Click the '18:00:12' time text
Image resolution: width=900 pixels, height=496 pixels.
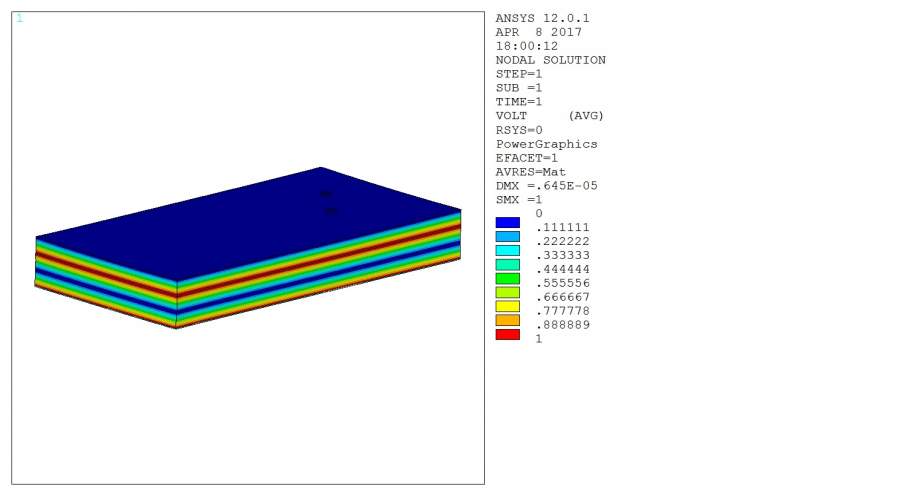pos(527,46)
